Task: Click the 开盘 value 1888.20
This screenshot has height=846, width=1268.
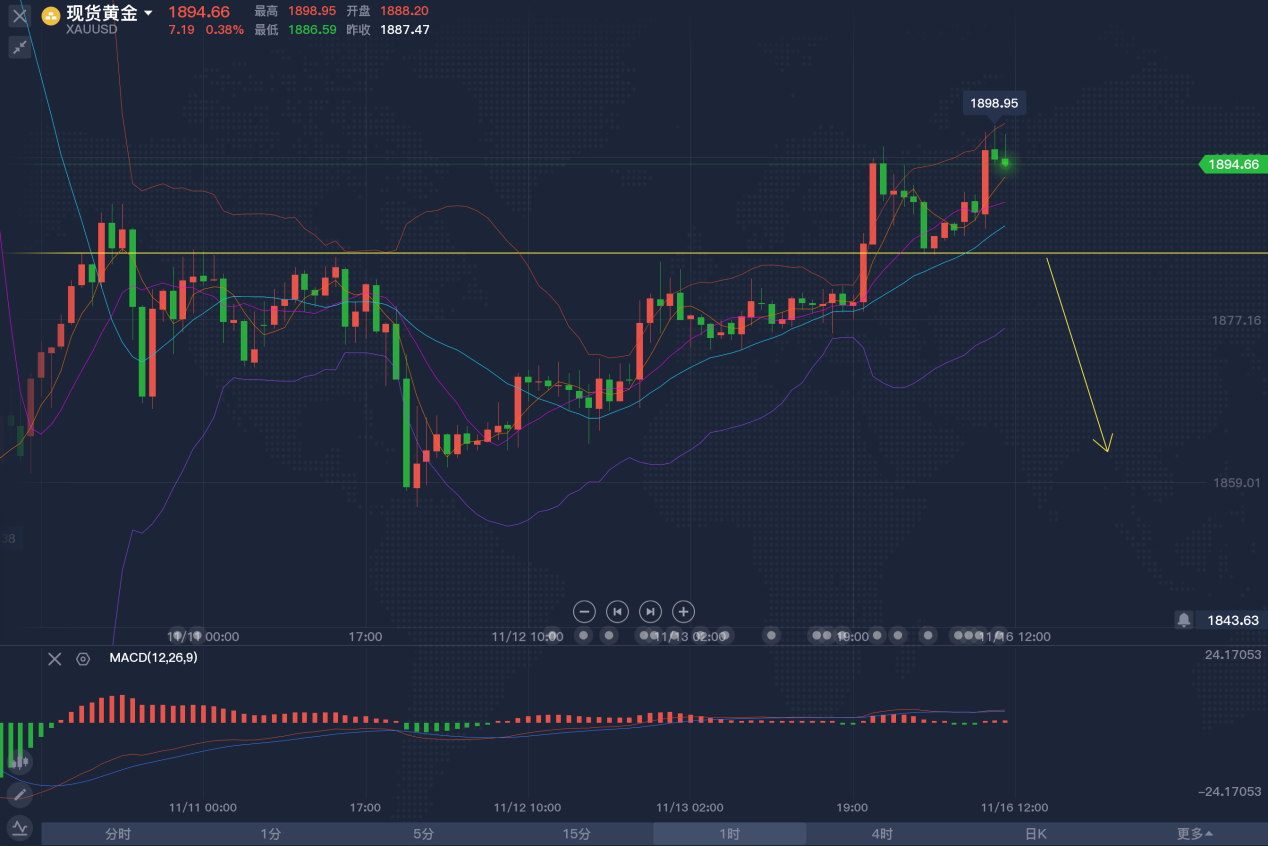Action: pos(404,11)
